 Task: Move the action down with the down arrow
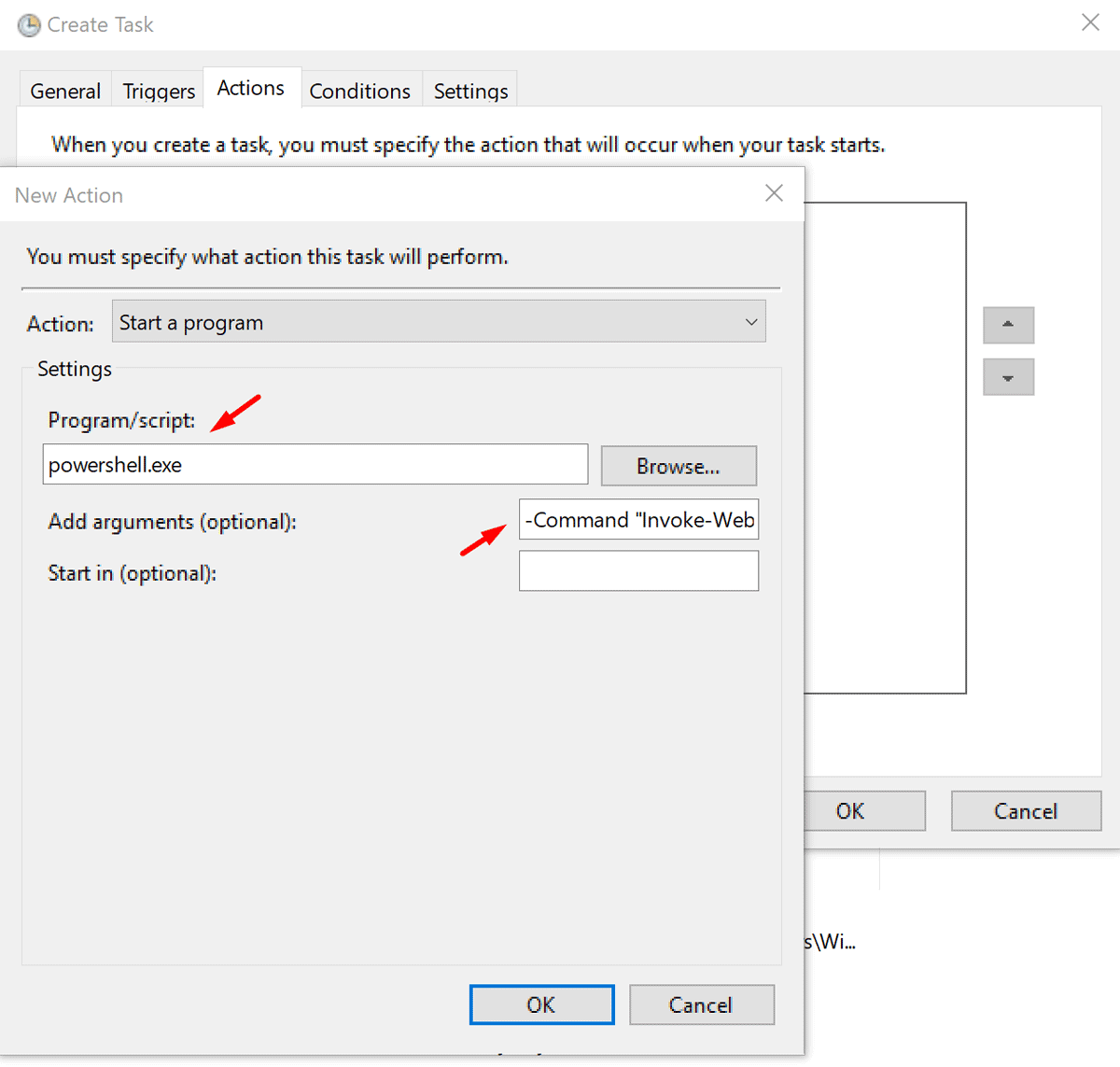pyautogui.click(x=1008, y=378)
